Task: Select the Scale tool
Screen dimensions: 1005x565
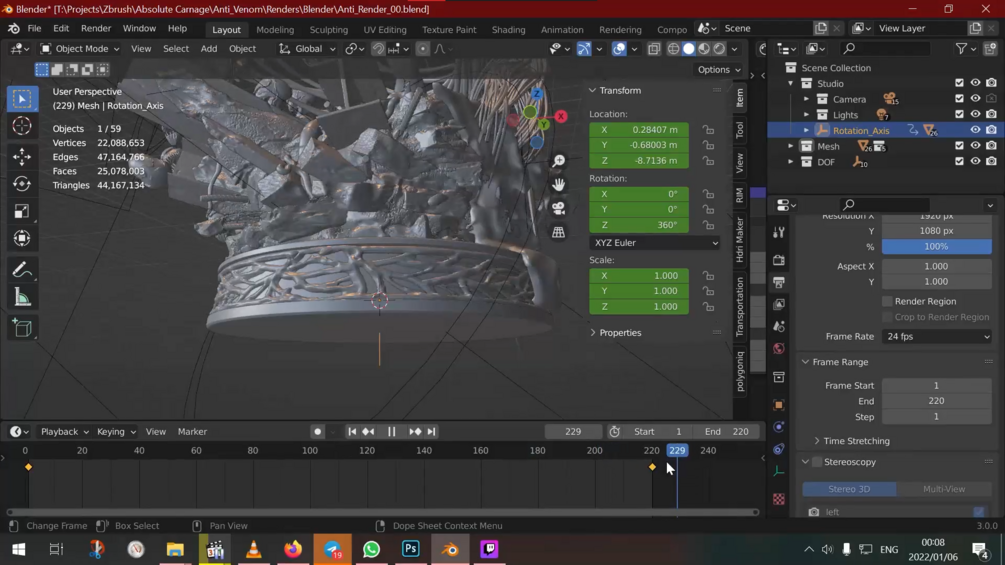Action: click(x=22, y=211)
